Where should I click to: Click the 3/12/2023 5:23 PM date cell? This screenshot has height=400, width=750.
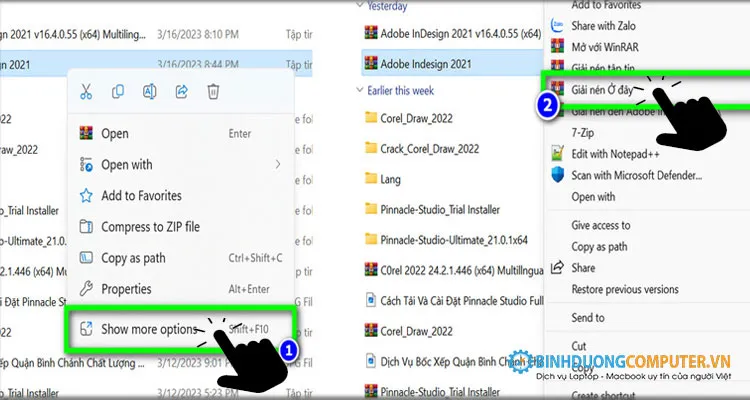pos(198,393)
